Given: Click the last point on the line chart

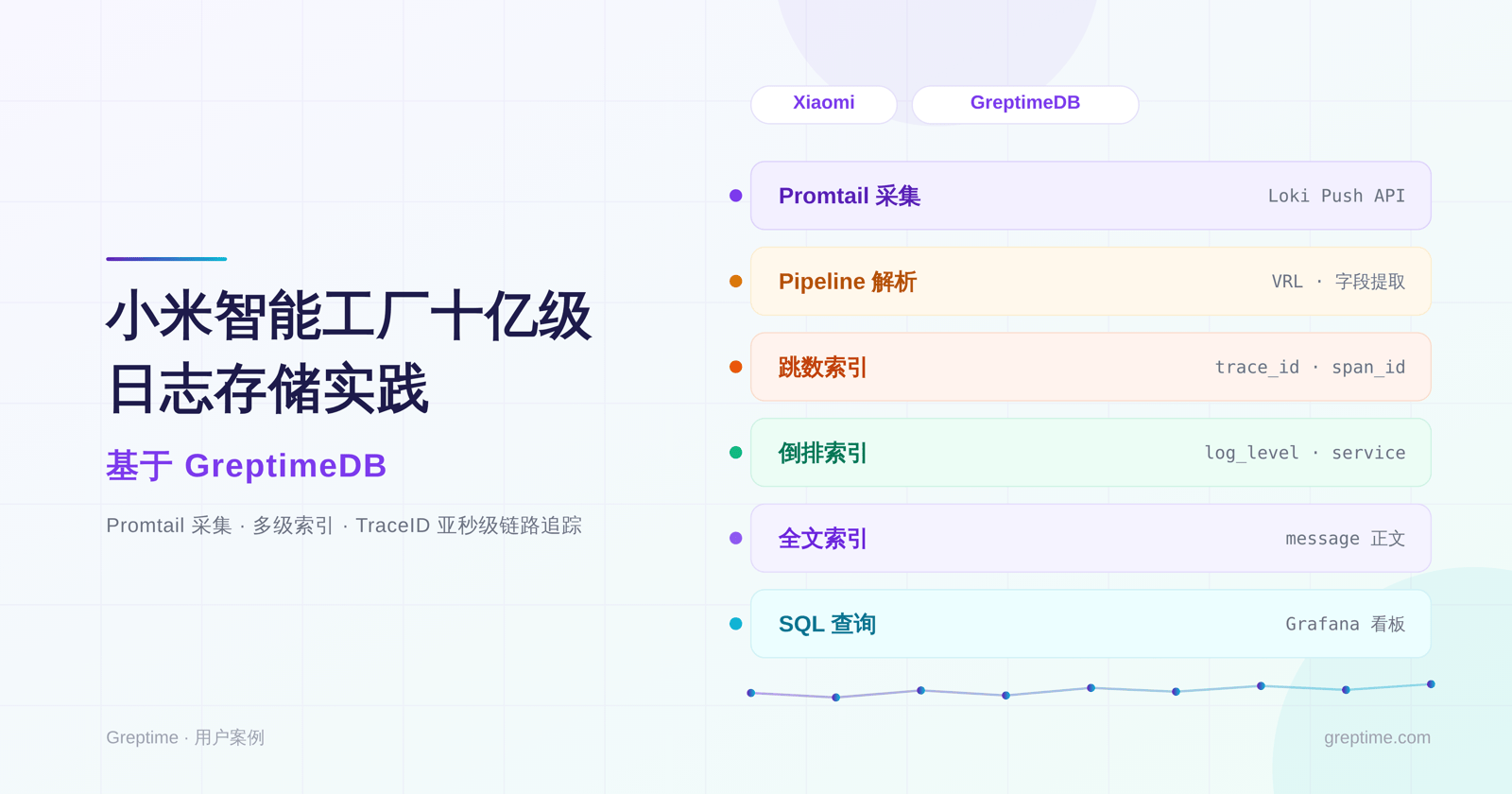Looking at the screenshot, I should (1431, 684).
